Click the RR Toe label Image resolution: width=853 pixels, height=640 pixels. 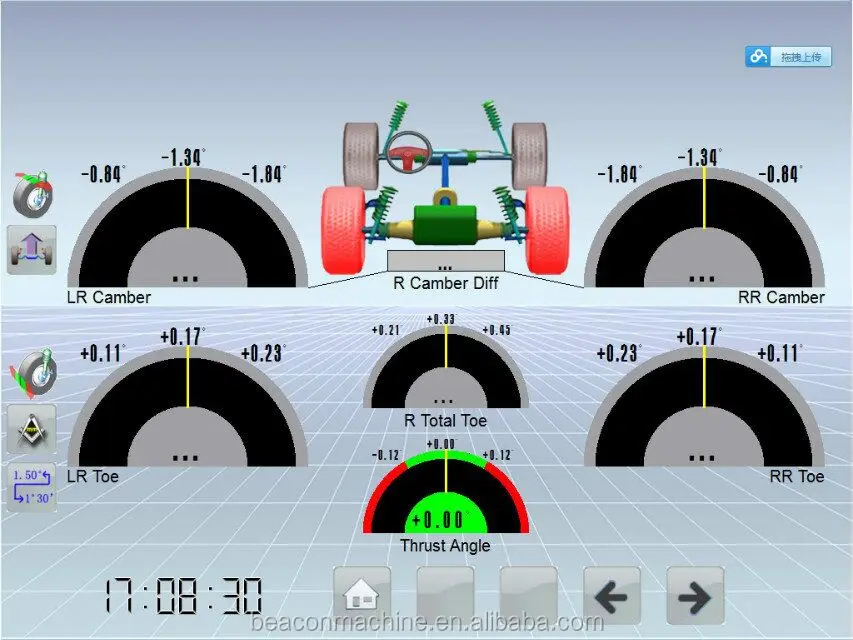click(797, 477)
